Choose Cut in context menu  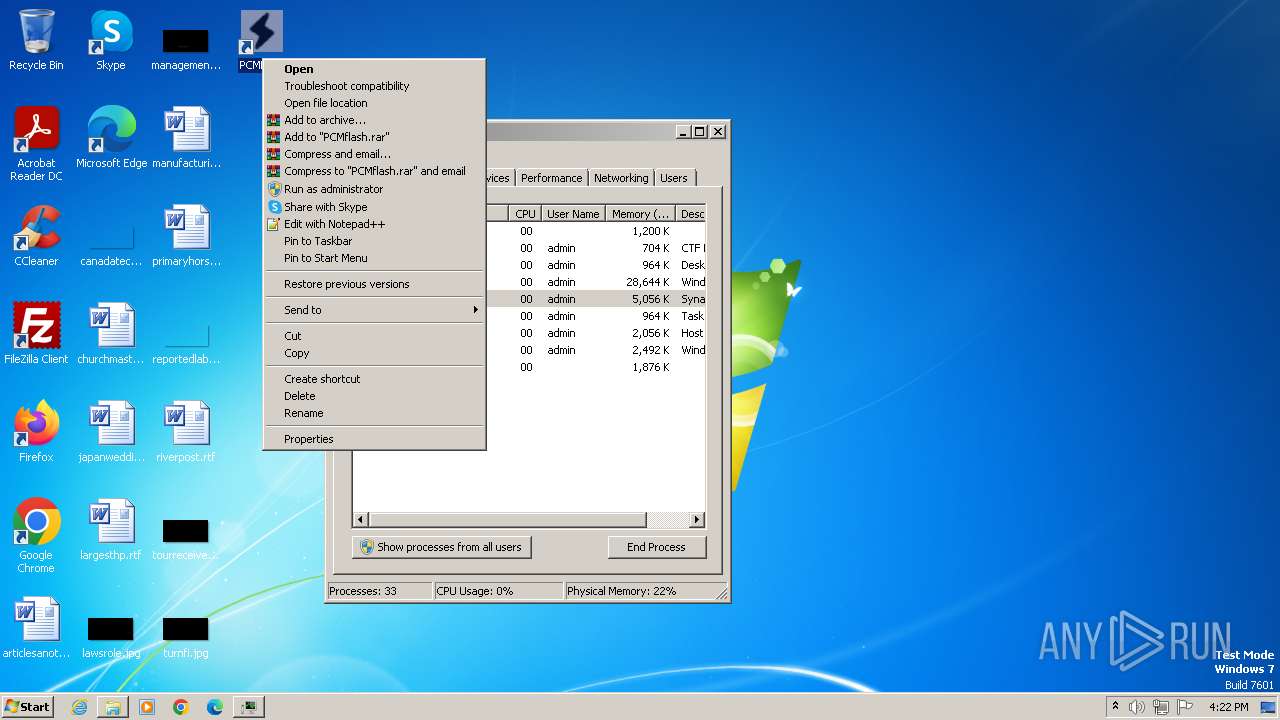pyautogui.click(x=374, y=336)
